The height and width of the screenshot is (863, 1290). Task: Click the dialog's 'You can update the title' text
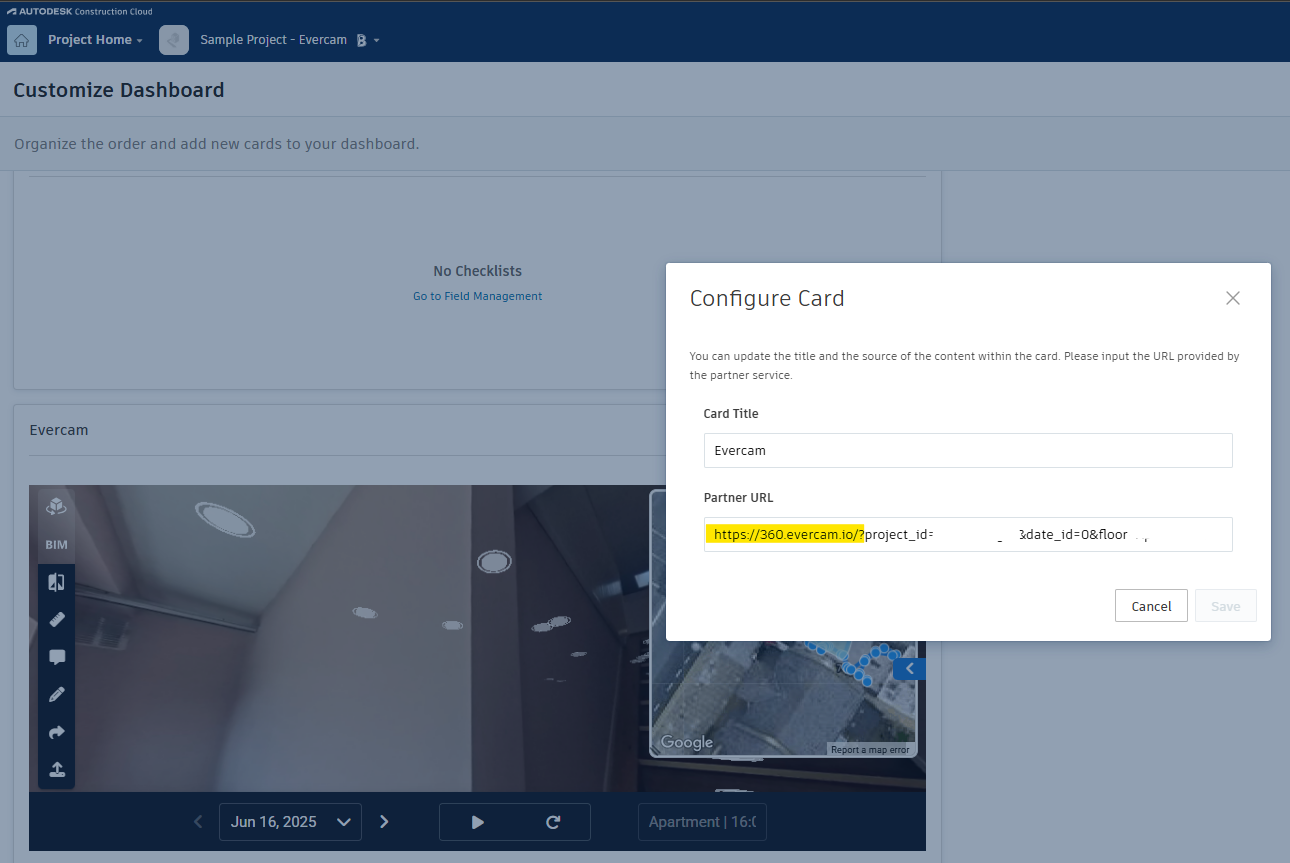pyautogui.click(x=965, y=366)
